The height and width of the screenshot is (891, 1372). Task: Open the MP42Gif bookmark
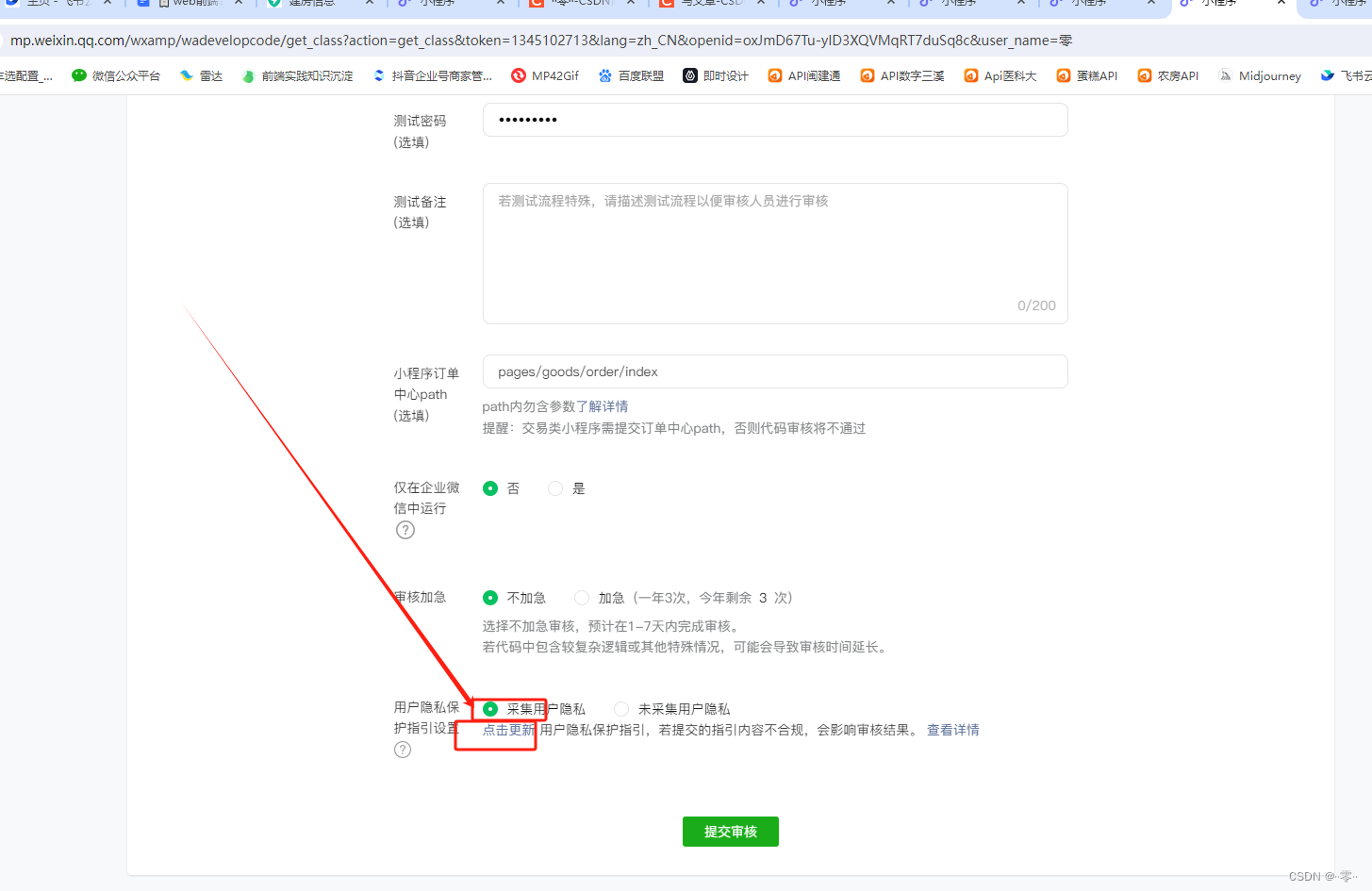545,75
